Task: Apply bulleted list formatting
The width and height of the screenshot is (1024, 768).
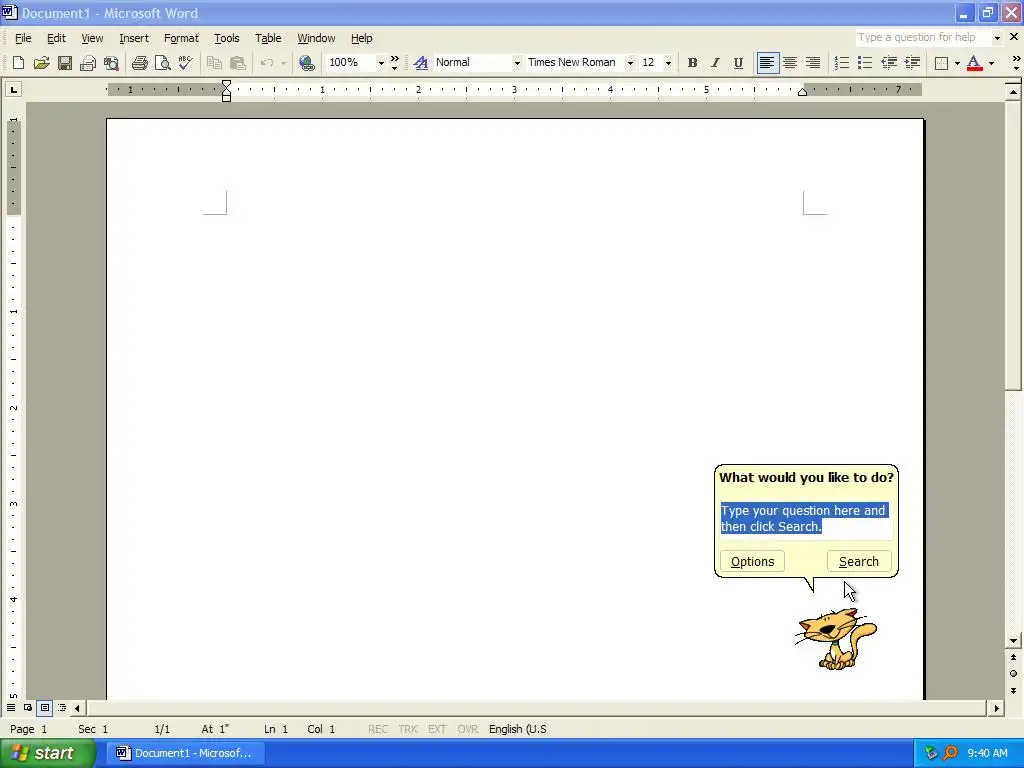Action: pyautogui.click(x=865, y=63)
